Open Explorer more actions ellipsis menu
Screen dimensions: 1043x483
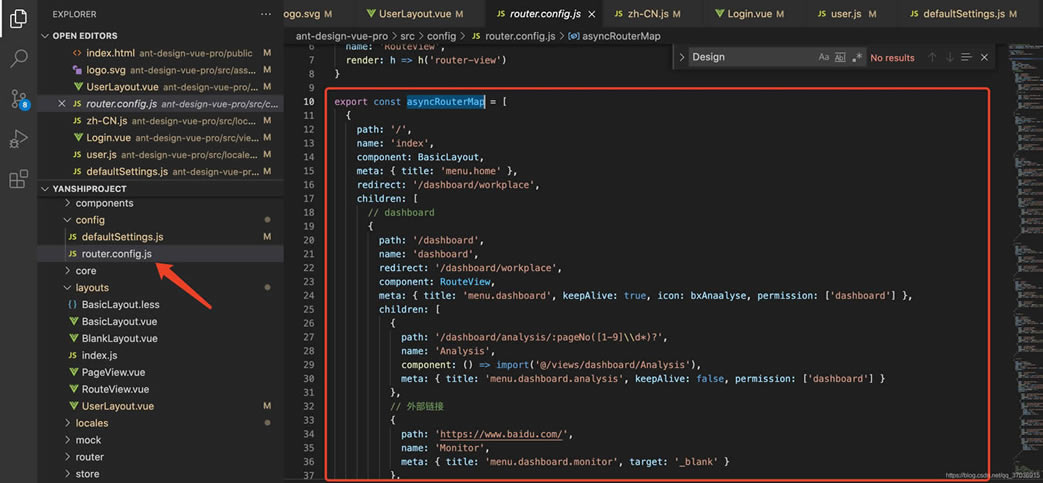(x=266, y=14)
